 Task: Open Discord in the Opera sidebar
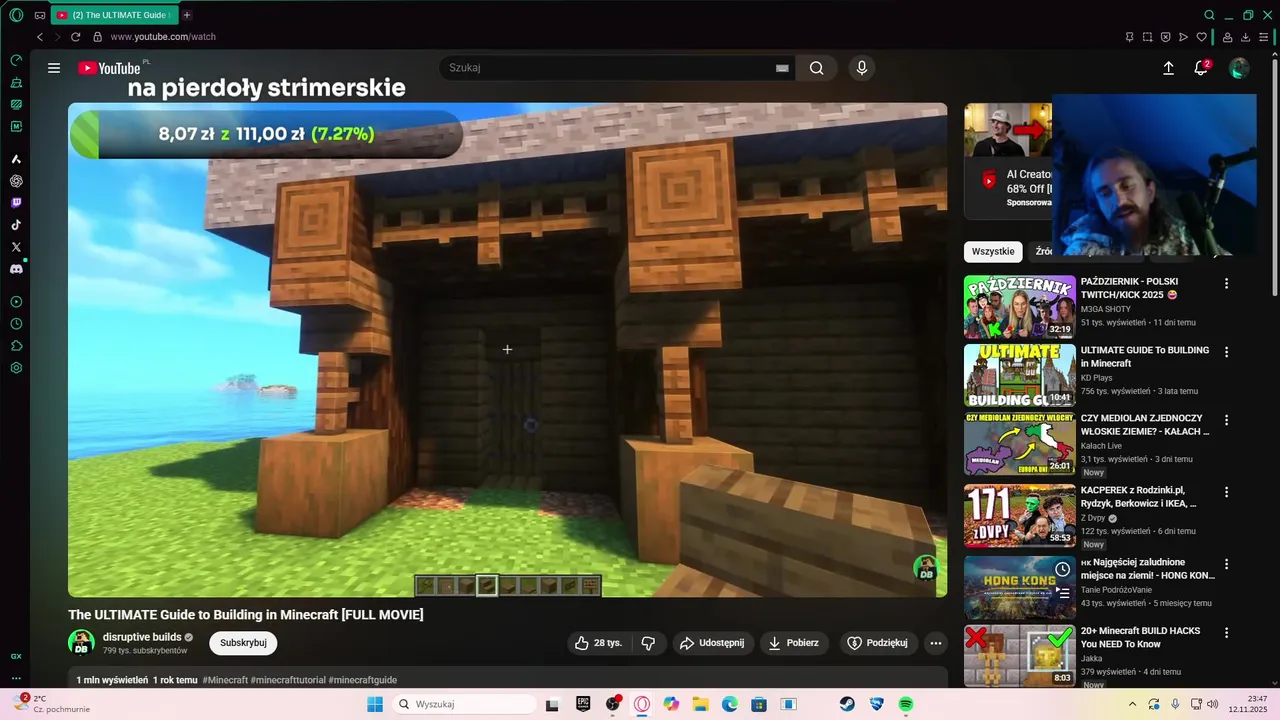[x=16, y=269]
